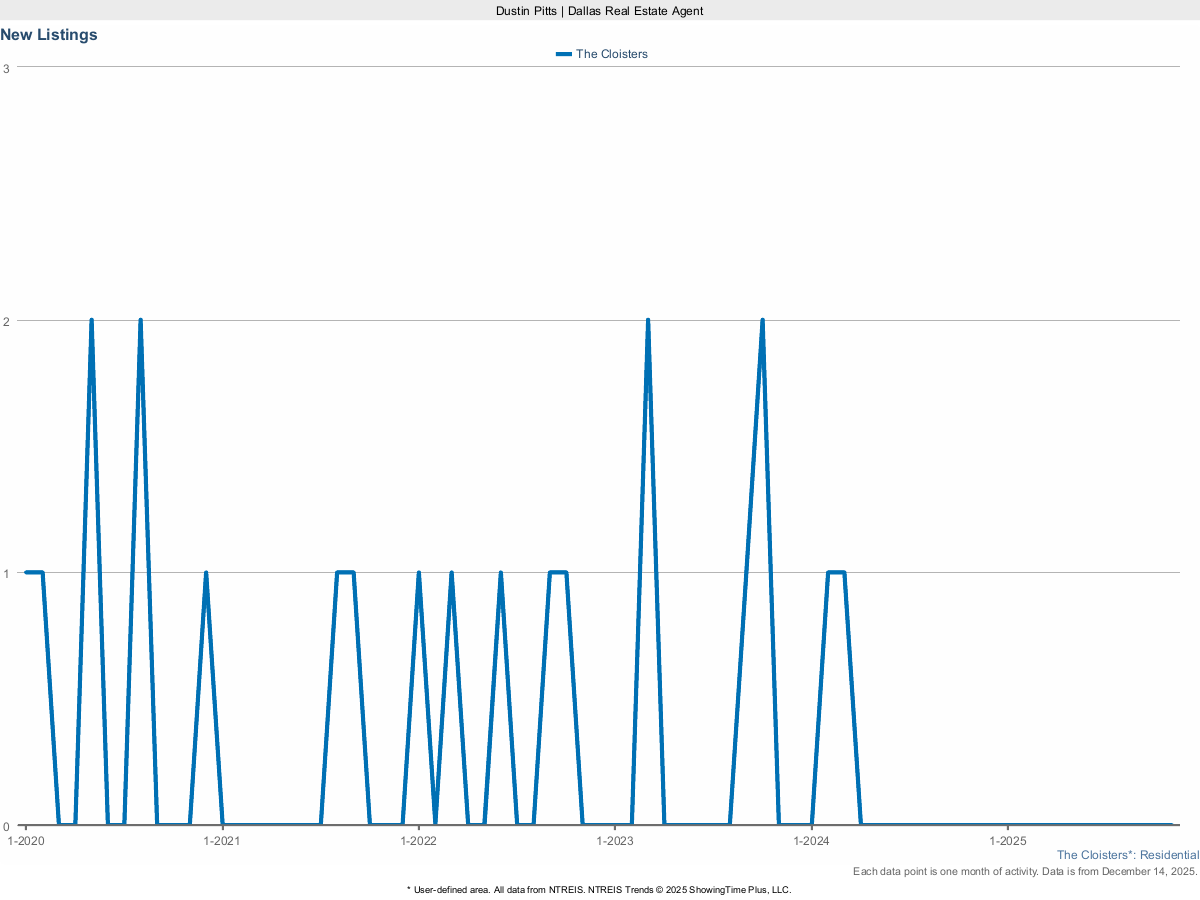Select the 1-2023 x-axis label
The image size is (1200, 900).
coord(615,841)
